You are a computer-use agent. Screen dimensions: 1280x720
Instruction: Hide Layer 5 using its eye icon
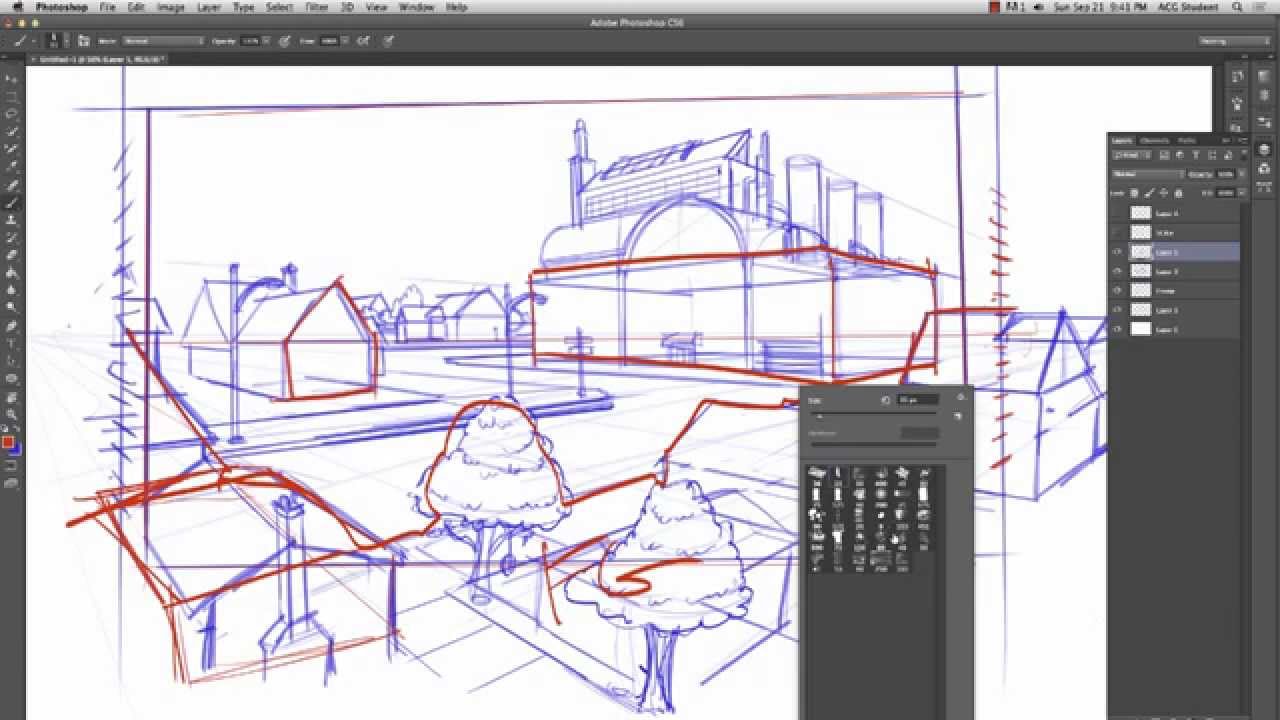(1117, 252)
